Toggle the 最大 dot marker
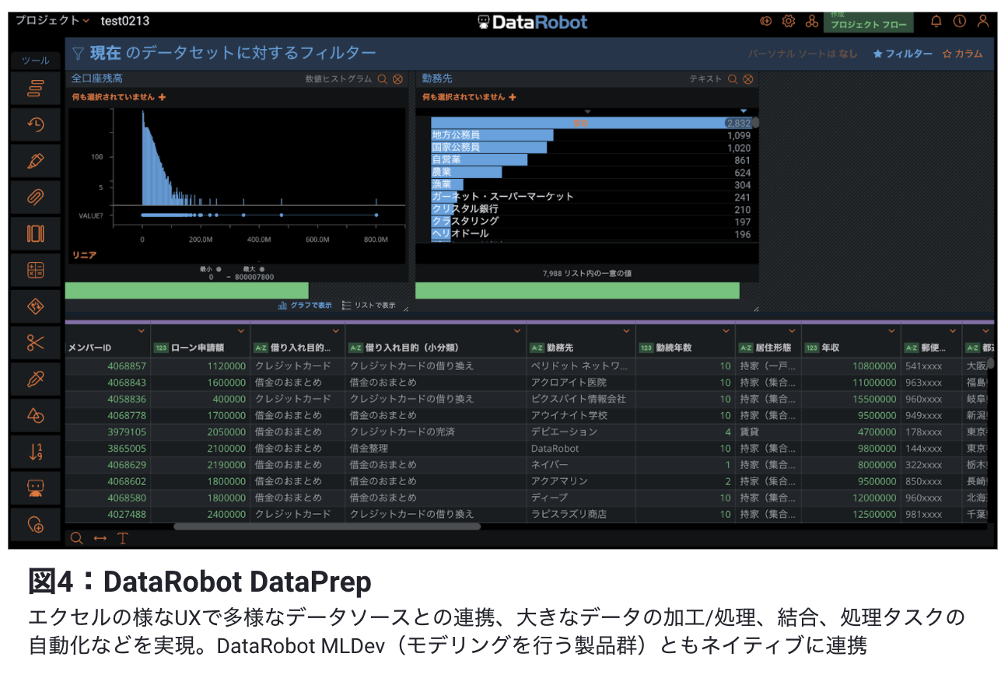Image resolution: width=1008 pixels, height=678 pixels. point(262,269)
